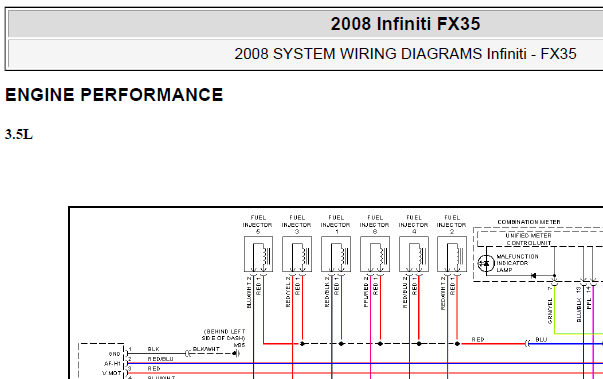Click the diode symbol beside the indicator lamp
The height and width of the screenshot is (379, 603).
point(533,276)
